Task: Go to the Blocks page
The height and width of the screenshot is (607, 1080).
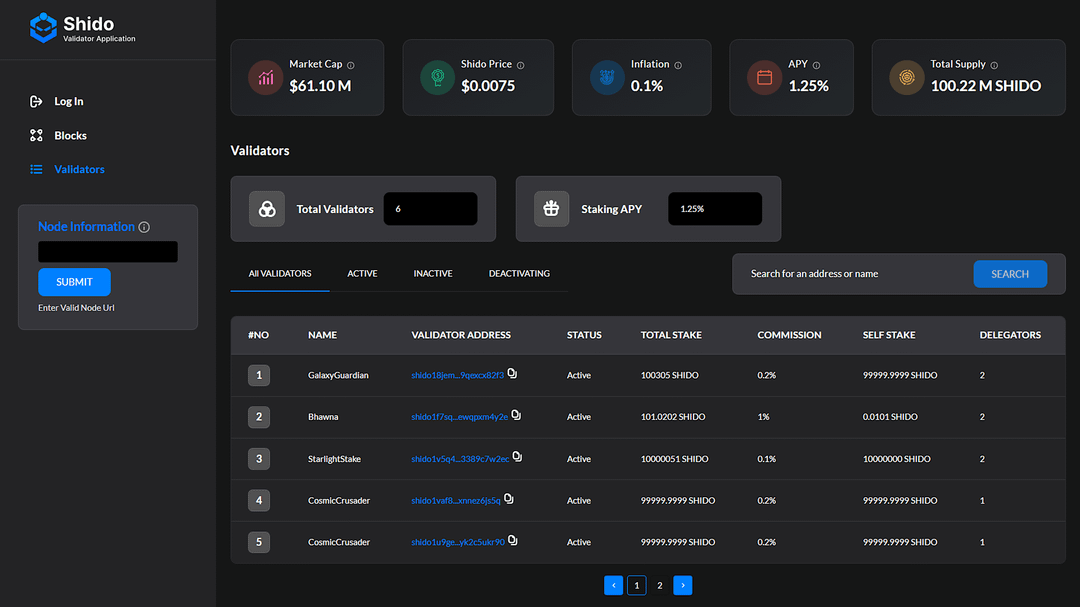Action: (70, 135)
